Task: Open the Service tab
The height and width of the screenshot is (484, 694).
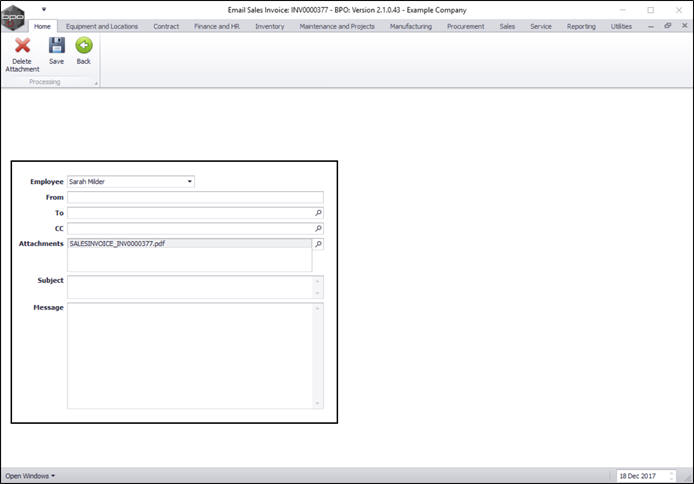Action: tap(541, 26)
